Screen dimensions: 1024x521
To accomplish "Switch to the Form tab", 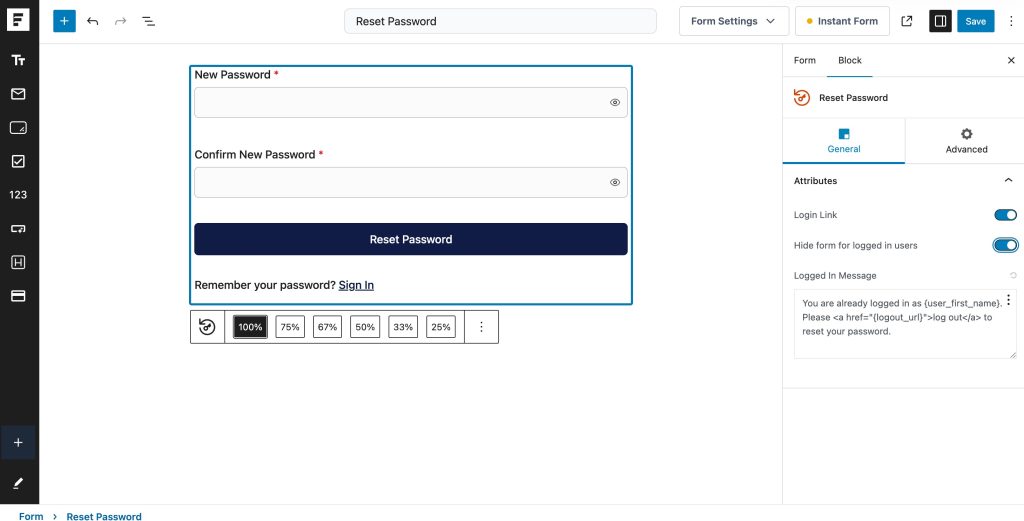I will coord(805,60).
